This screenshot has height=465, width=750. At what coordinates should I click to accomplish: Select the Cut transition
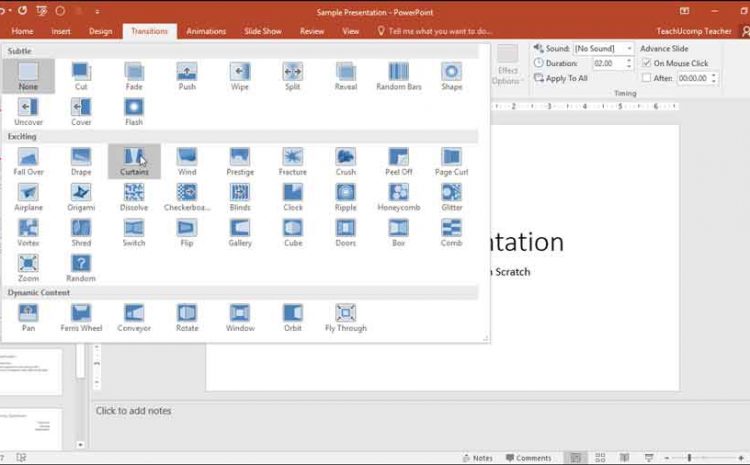coord(81,76)
